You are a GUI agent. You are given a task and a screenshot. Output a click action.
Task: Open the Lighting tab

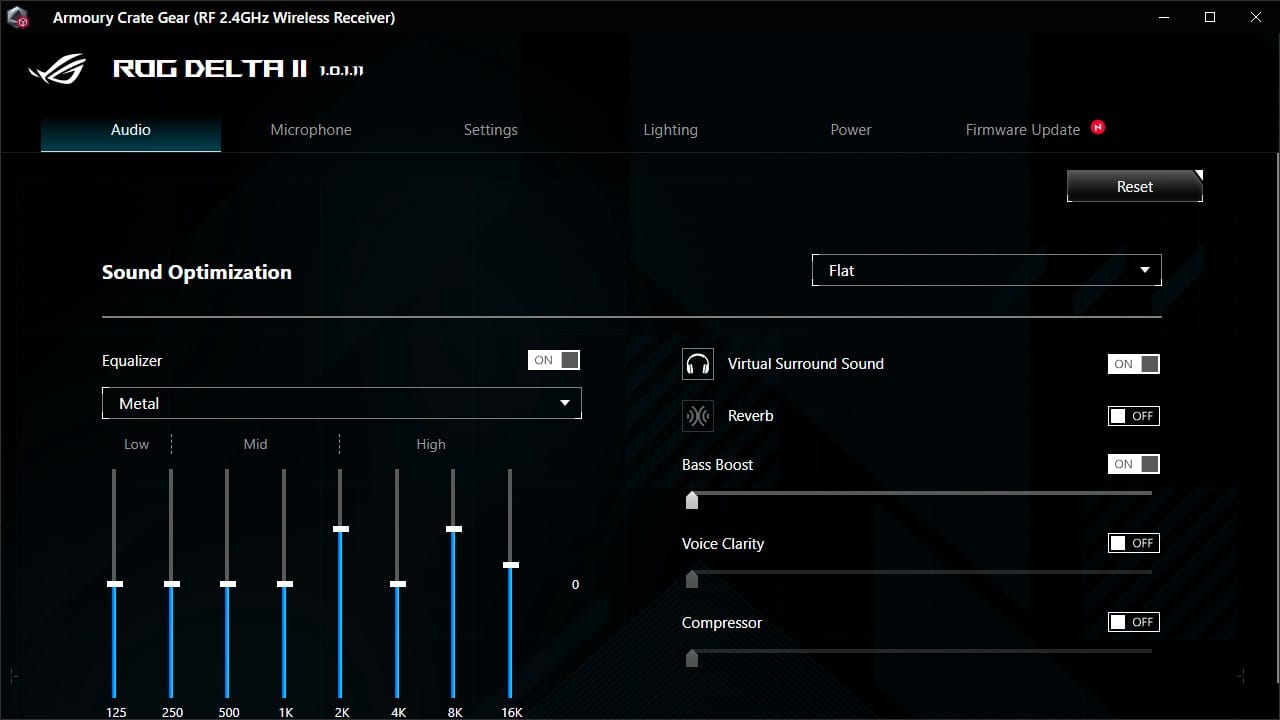(670, 130)
